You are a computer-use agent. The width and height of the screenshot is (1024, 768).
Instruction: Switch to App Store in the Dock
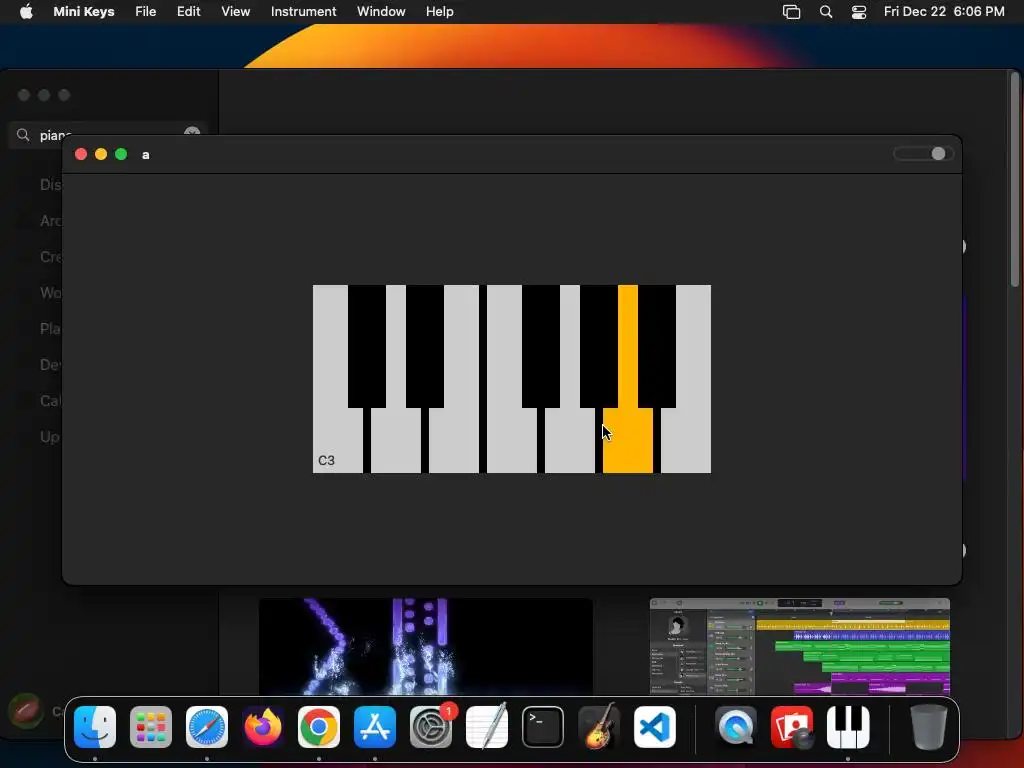point(375,727)
